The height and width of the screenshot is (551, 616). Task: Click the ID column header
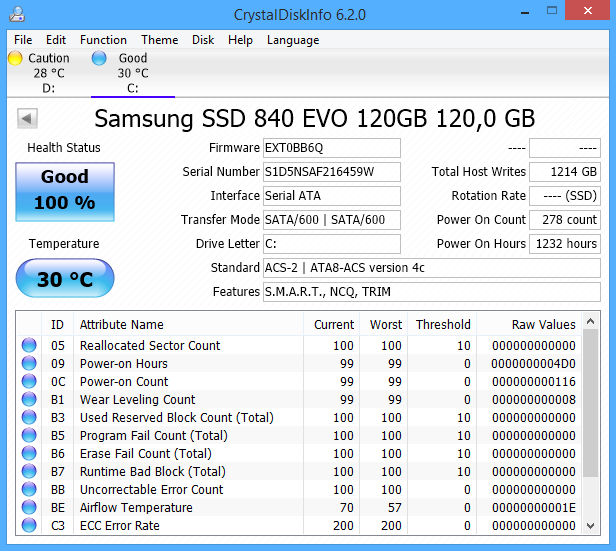(57, 324)
